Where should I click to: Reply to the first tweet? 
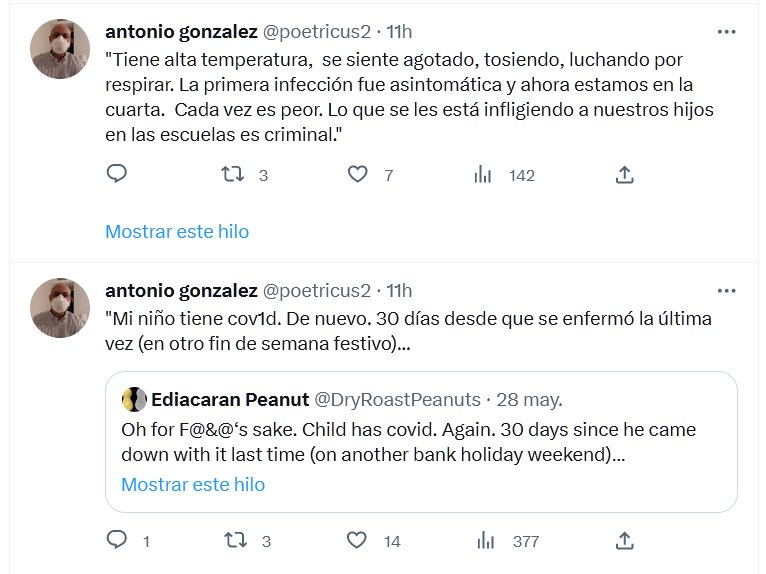pyautogui.click(x=116, y=175)
